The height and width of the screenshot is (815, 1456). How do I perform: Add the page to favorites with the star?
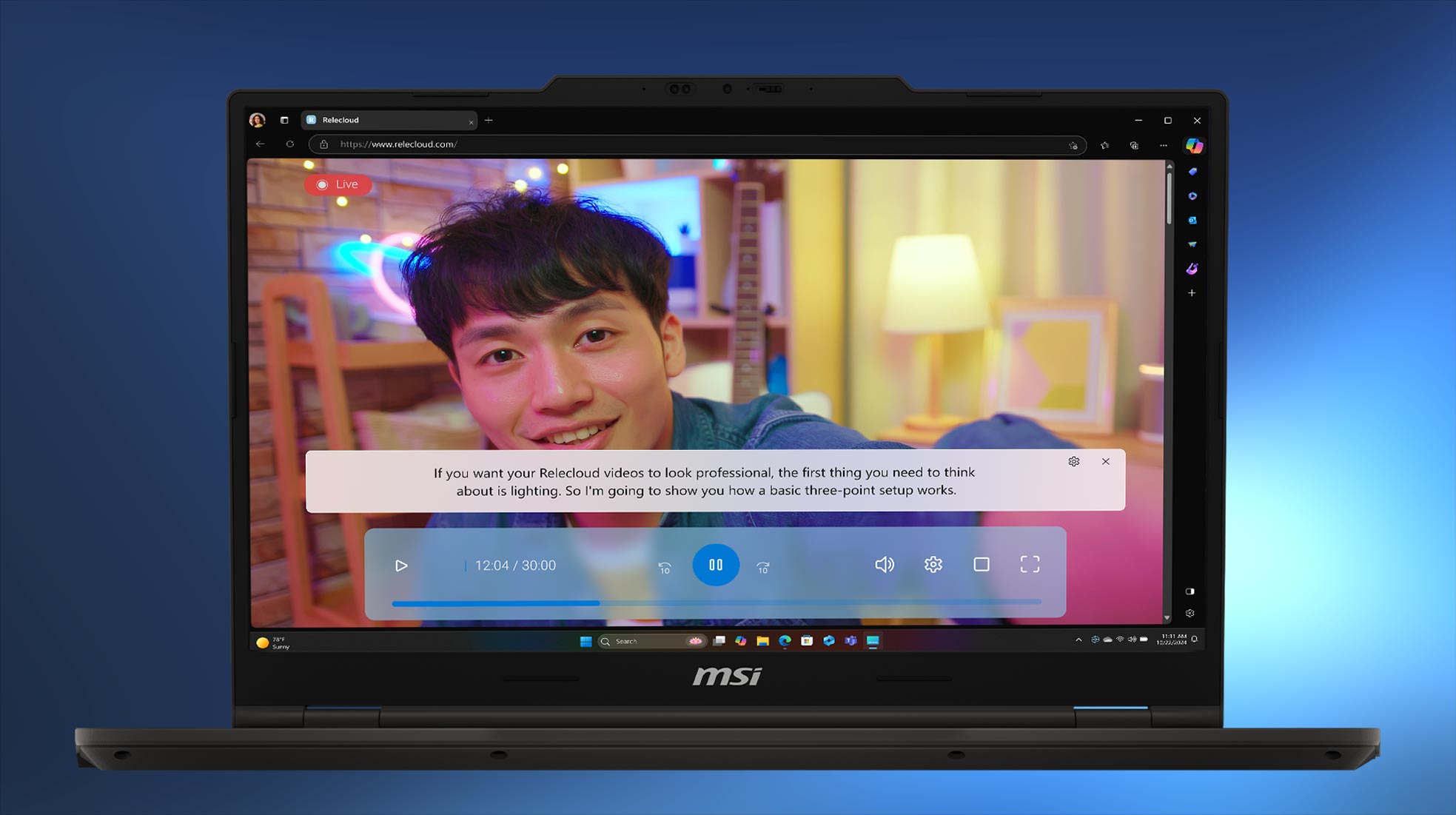(1104, 145)
